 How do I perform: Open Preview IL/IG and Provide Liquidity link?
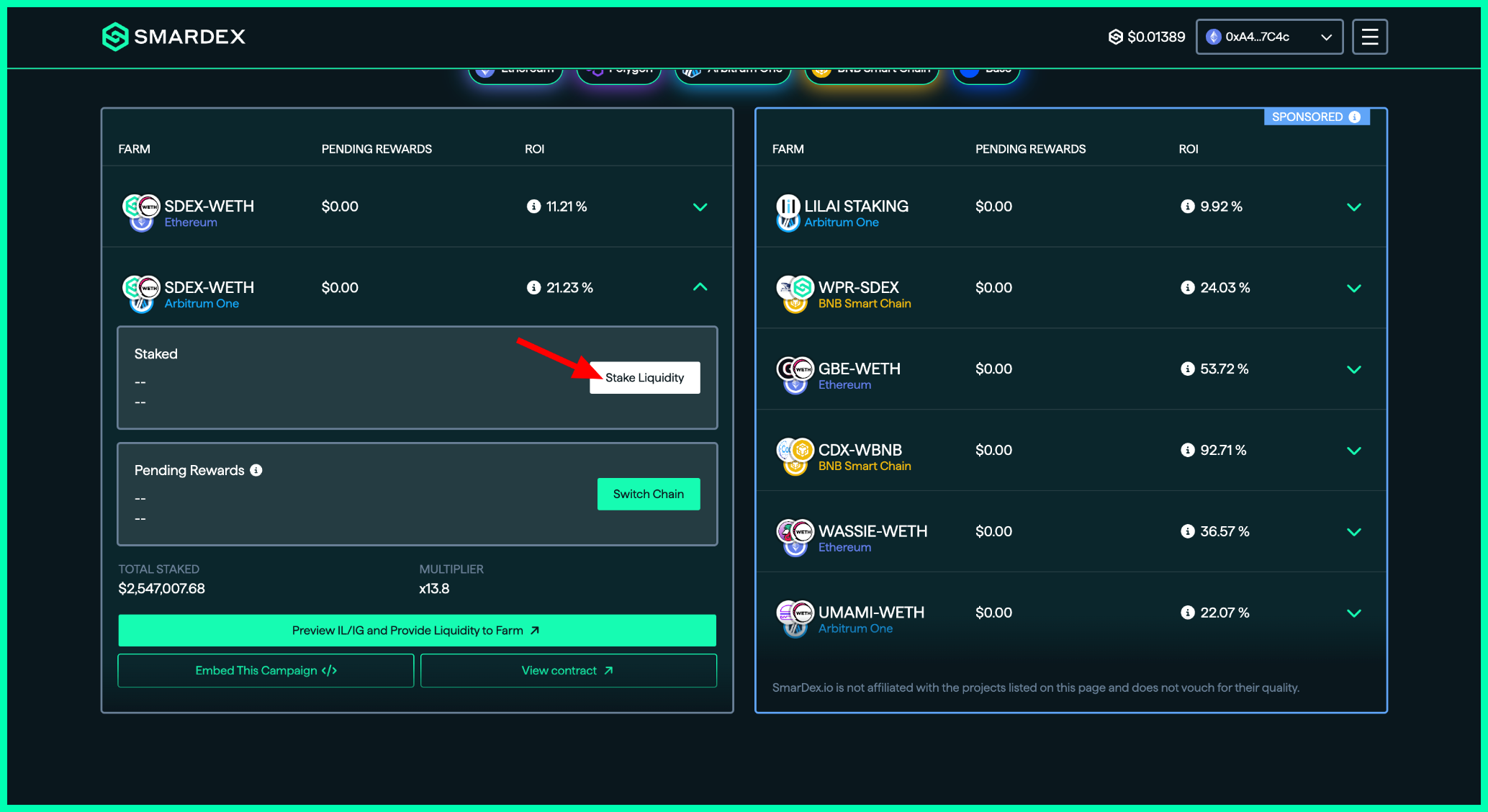(x=417, y=630)
